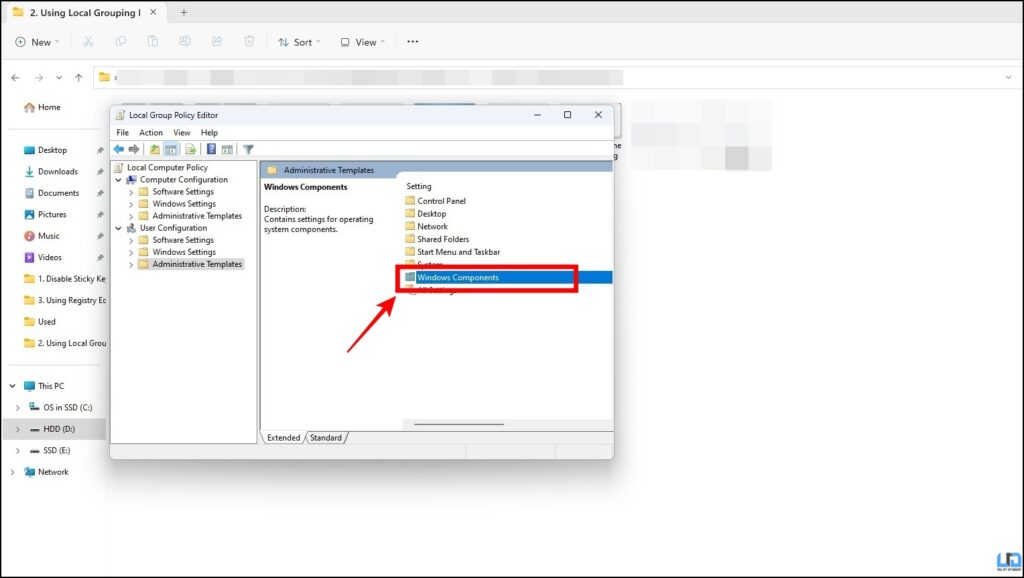Switch to the Standard tab
1024x578 pixels.
[326, 438]
